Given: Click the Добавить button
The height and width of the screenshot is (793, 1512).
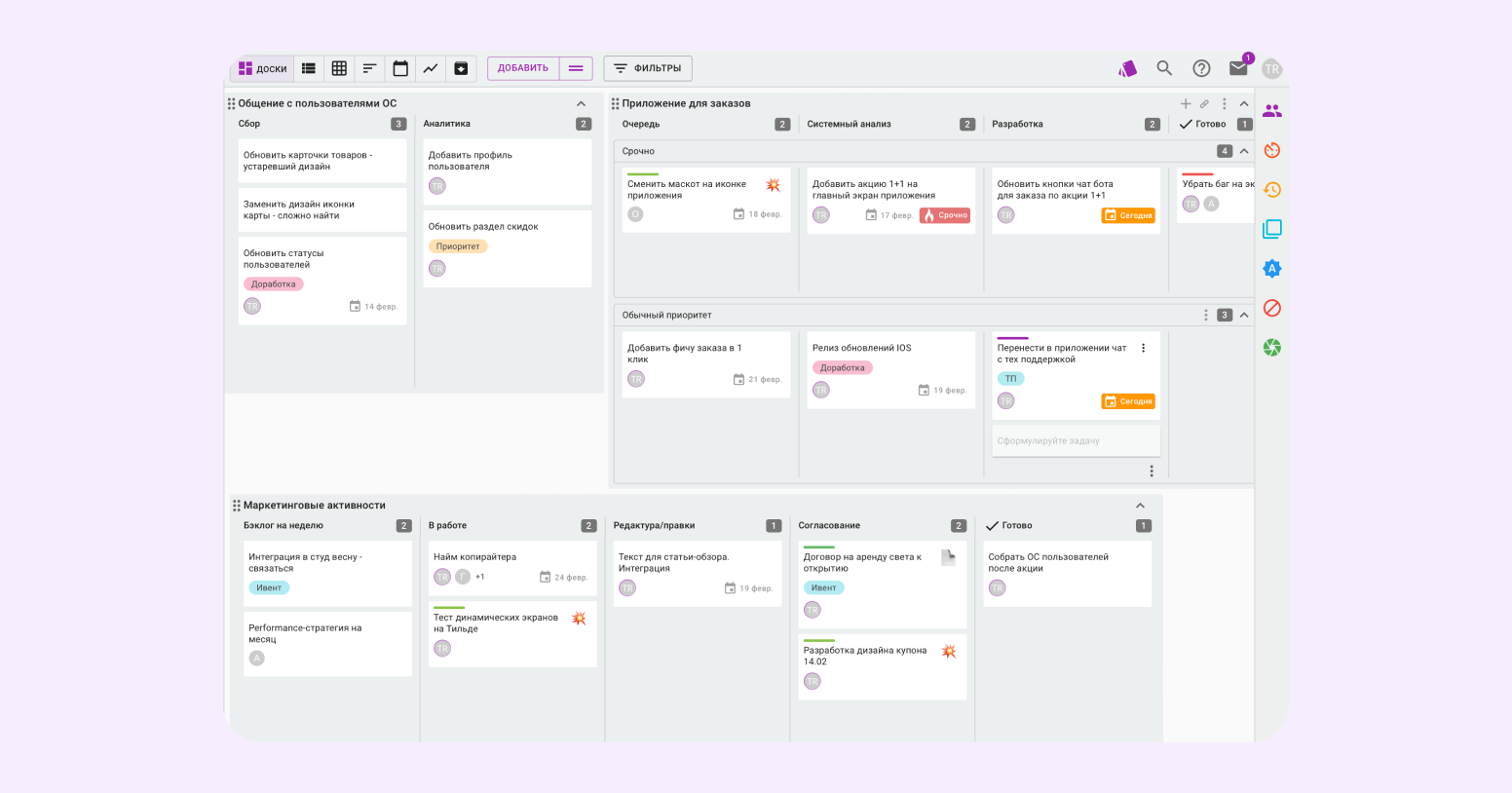Looking at the screenshot, I should [523, 68].
